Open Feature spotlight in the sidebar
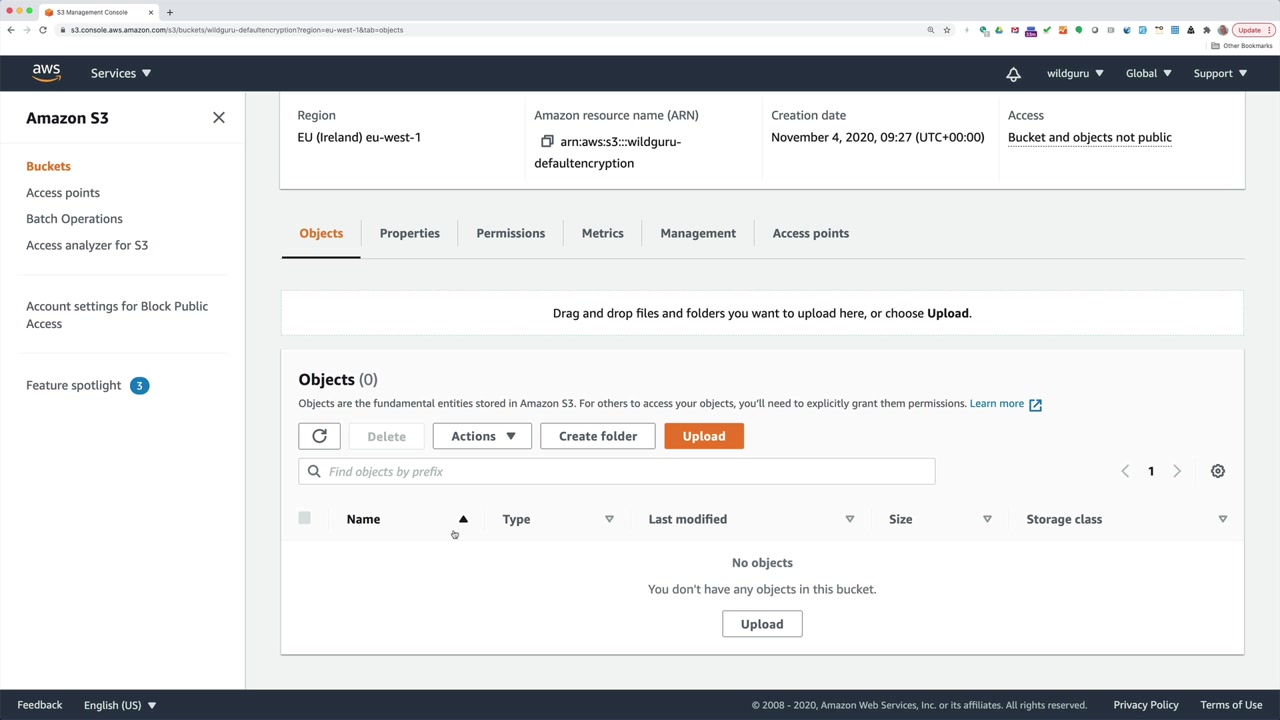The width and height of the screenshot is (1280, 720). 73,385
